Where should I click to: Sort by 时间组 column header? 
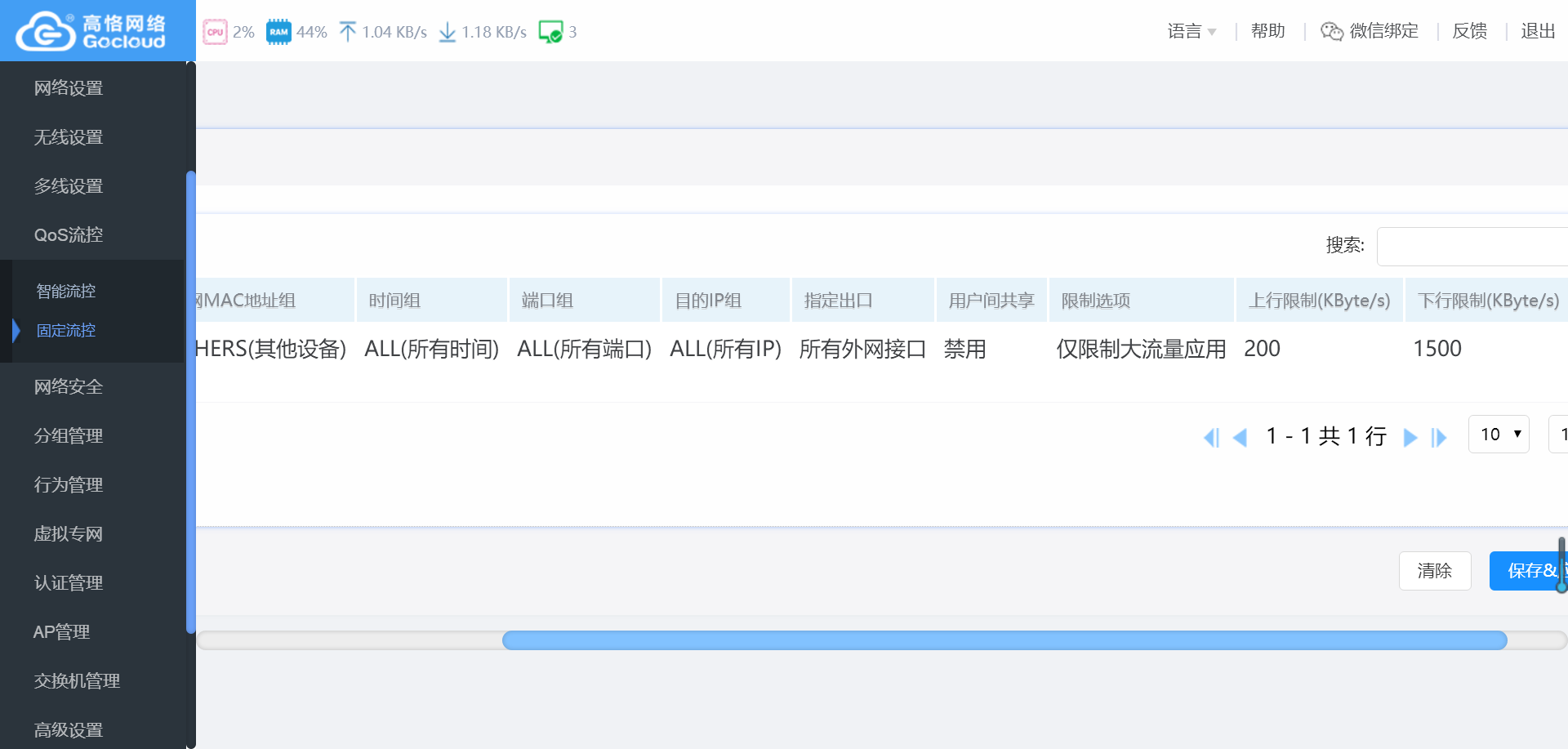[x=432, y=300]
